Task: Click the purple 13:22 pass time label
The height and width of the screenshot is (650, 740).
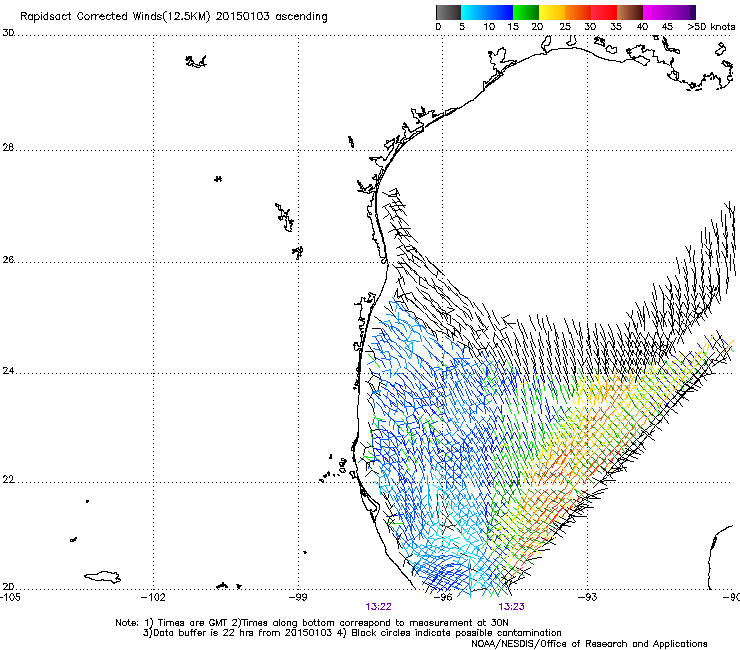Action: pyautogui.click(x=378, y=607)
